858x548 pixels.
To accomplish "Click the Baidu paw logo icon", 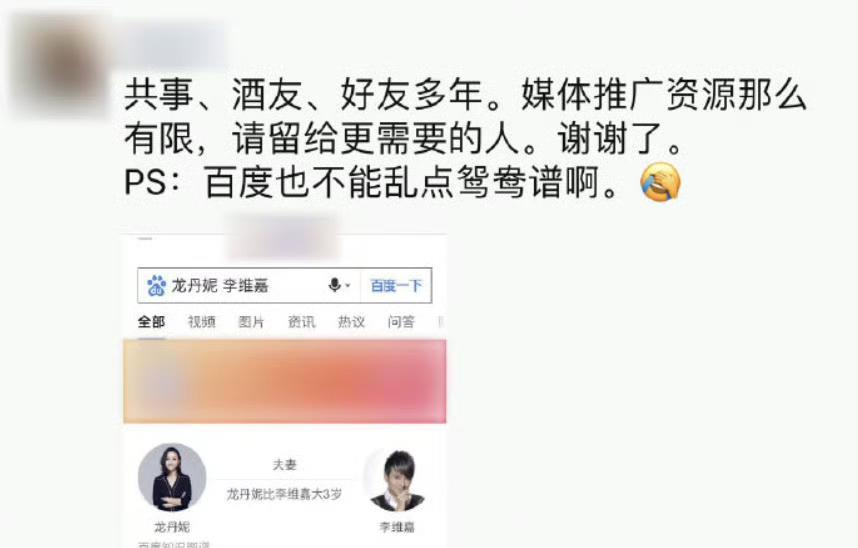I will [156, 286].
